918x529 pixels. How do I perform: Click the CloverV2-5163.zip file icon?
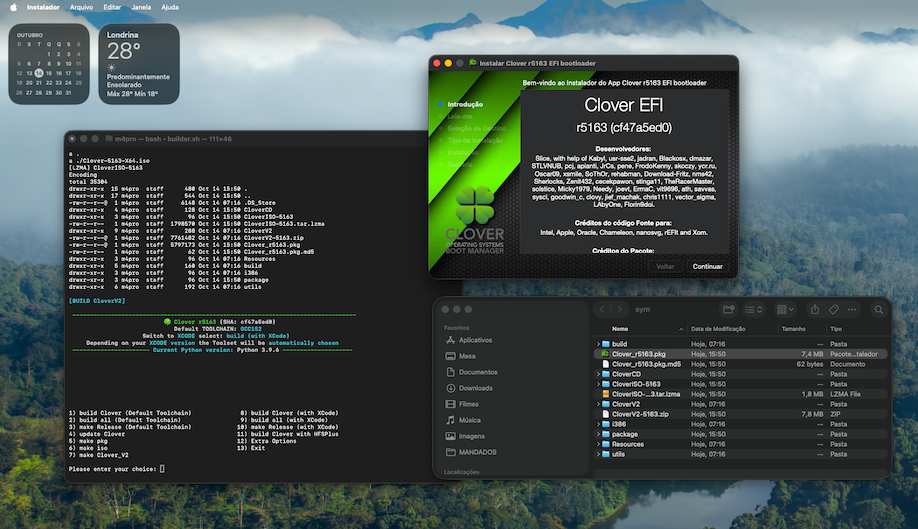(x=606, y=414)
